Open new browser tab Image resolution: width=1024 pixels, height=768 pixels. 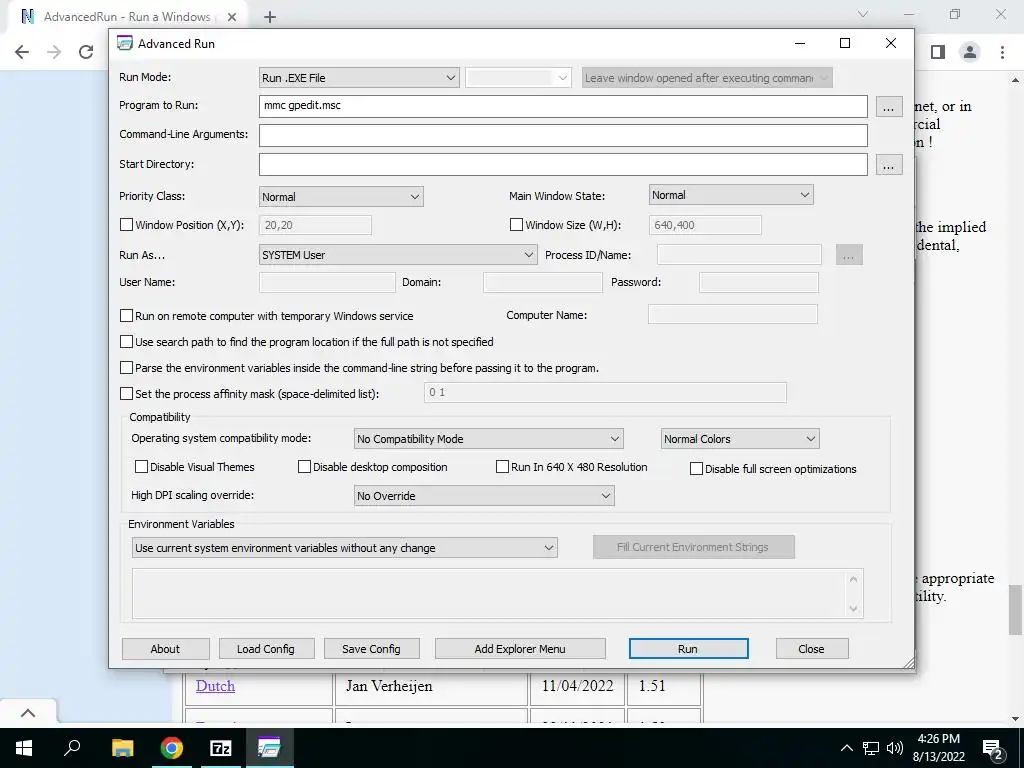pos(270,18)
